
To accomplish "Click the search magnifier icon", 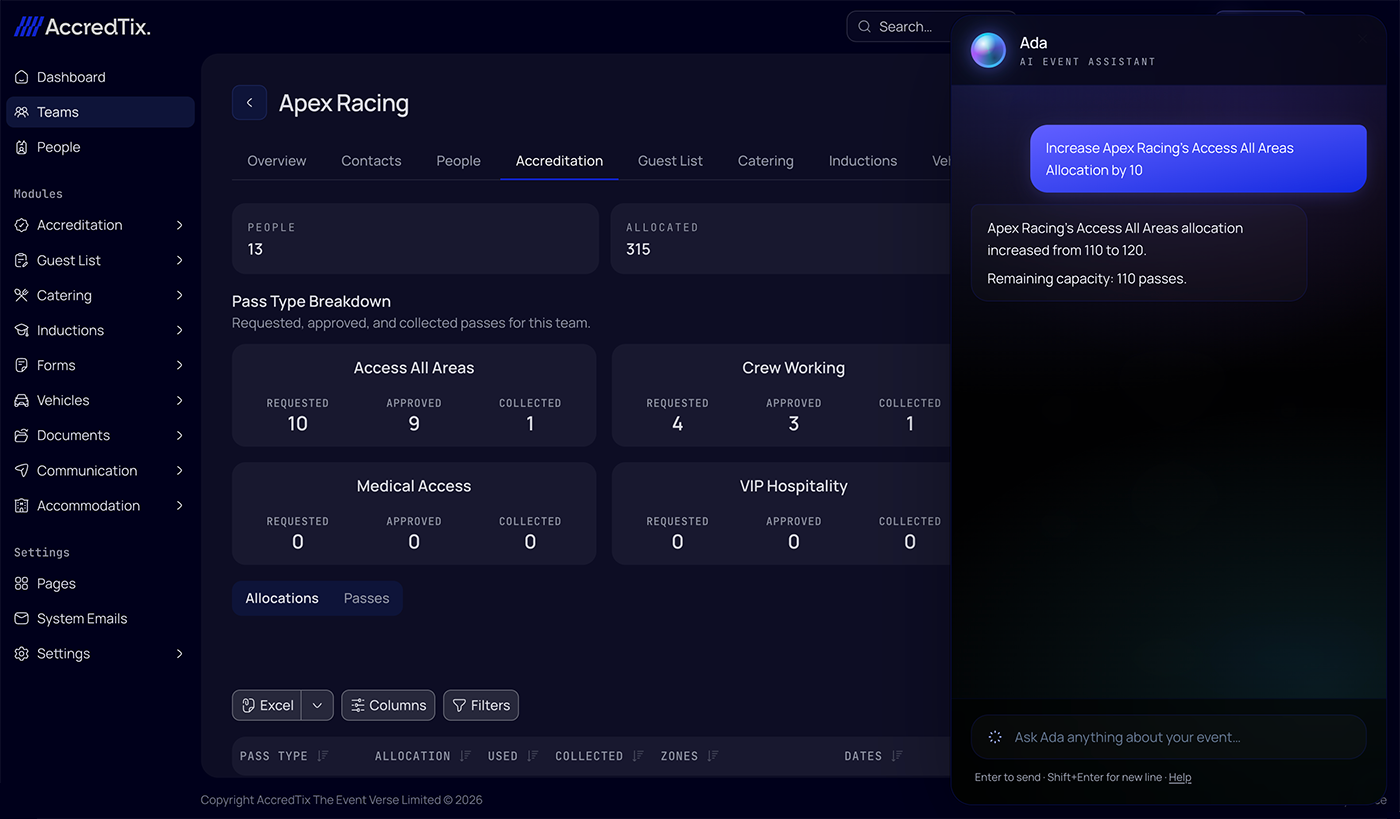I will point(865,27).
